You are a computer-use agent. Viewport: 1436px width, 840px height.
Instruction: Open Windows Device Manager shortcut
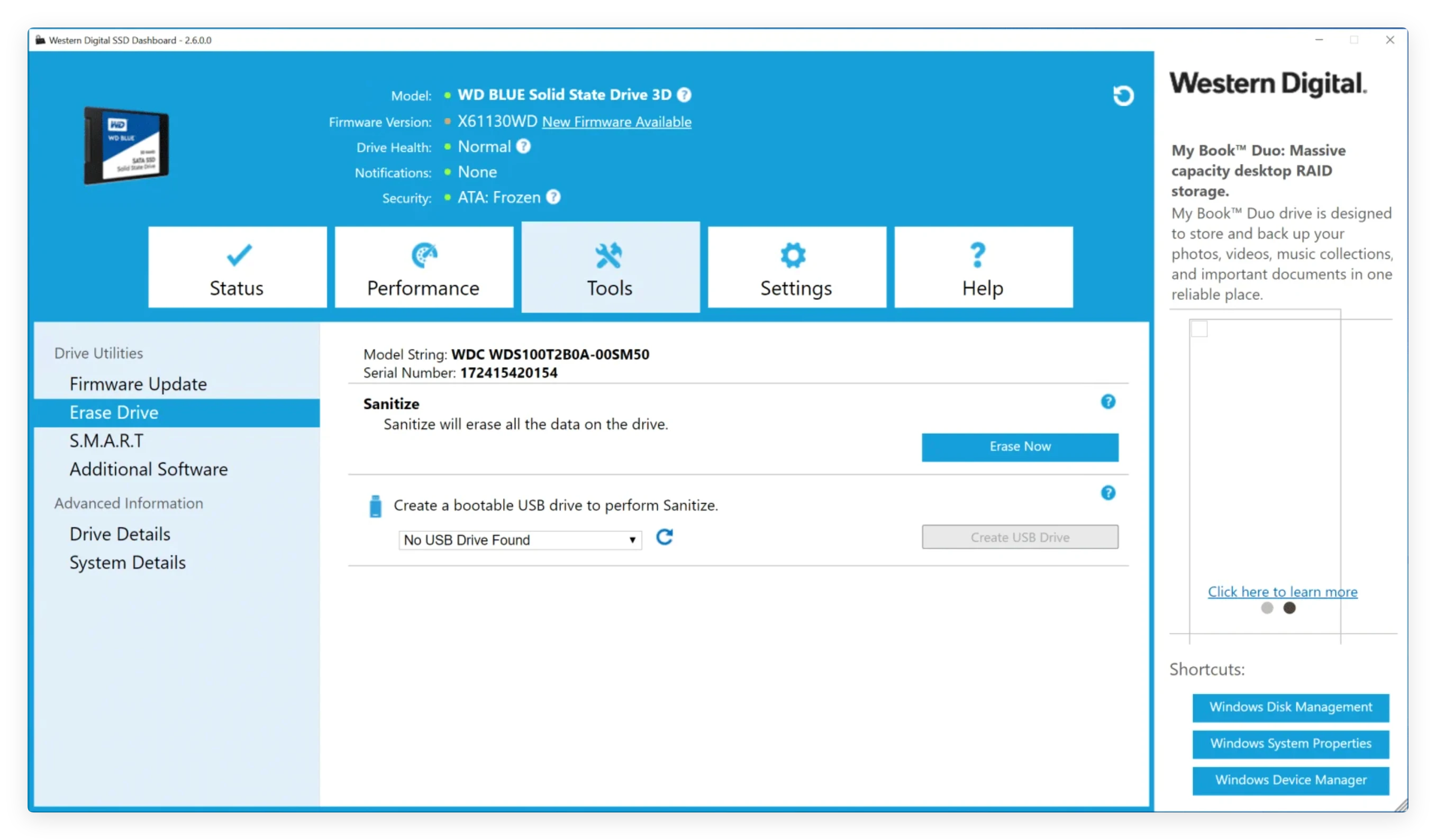coord(1290,780)
